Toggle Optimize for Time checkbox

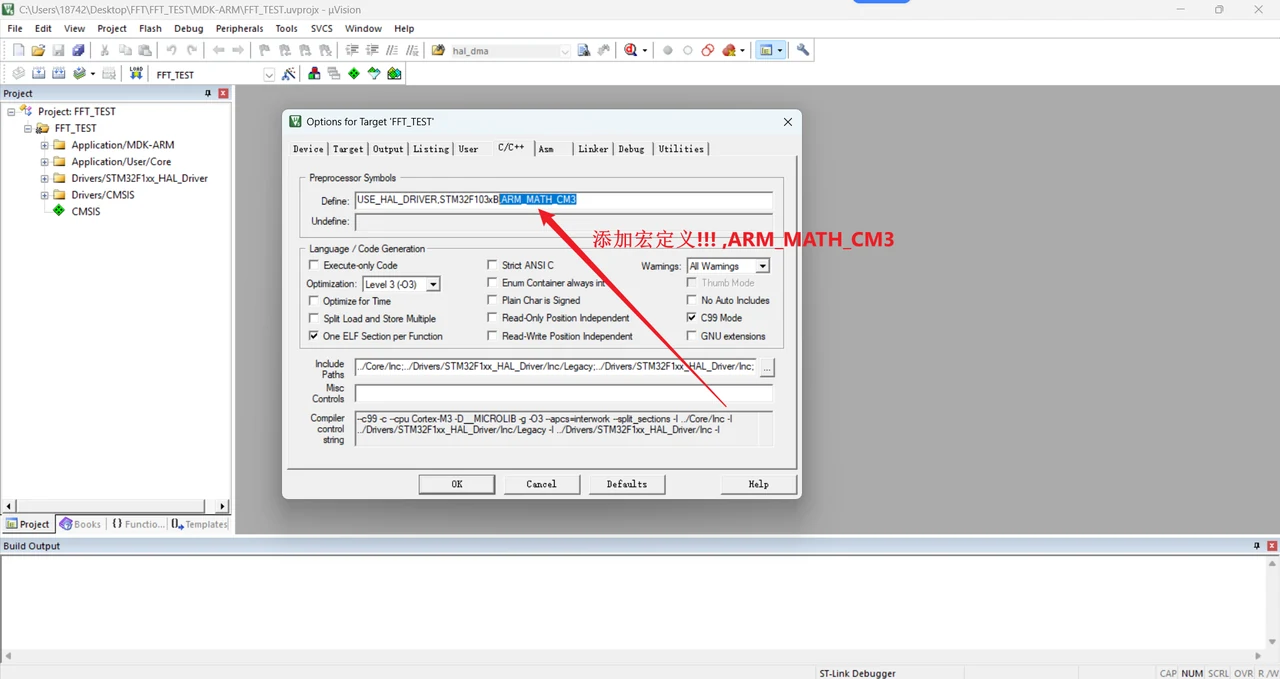(314, 301)
